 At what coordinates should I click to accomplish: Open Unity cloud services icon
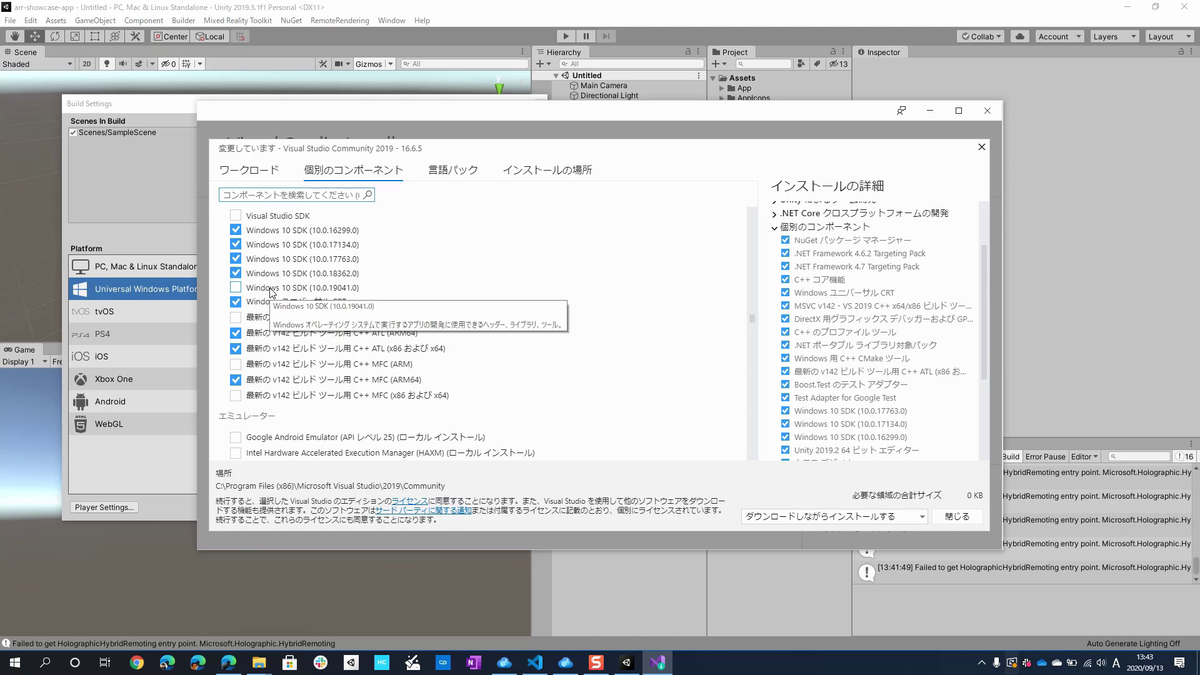click(x=1020, y=36)
